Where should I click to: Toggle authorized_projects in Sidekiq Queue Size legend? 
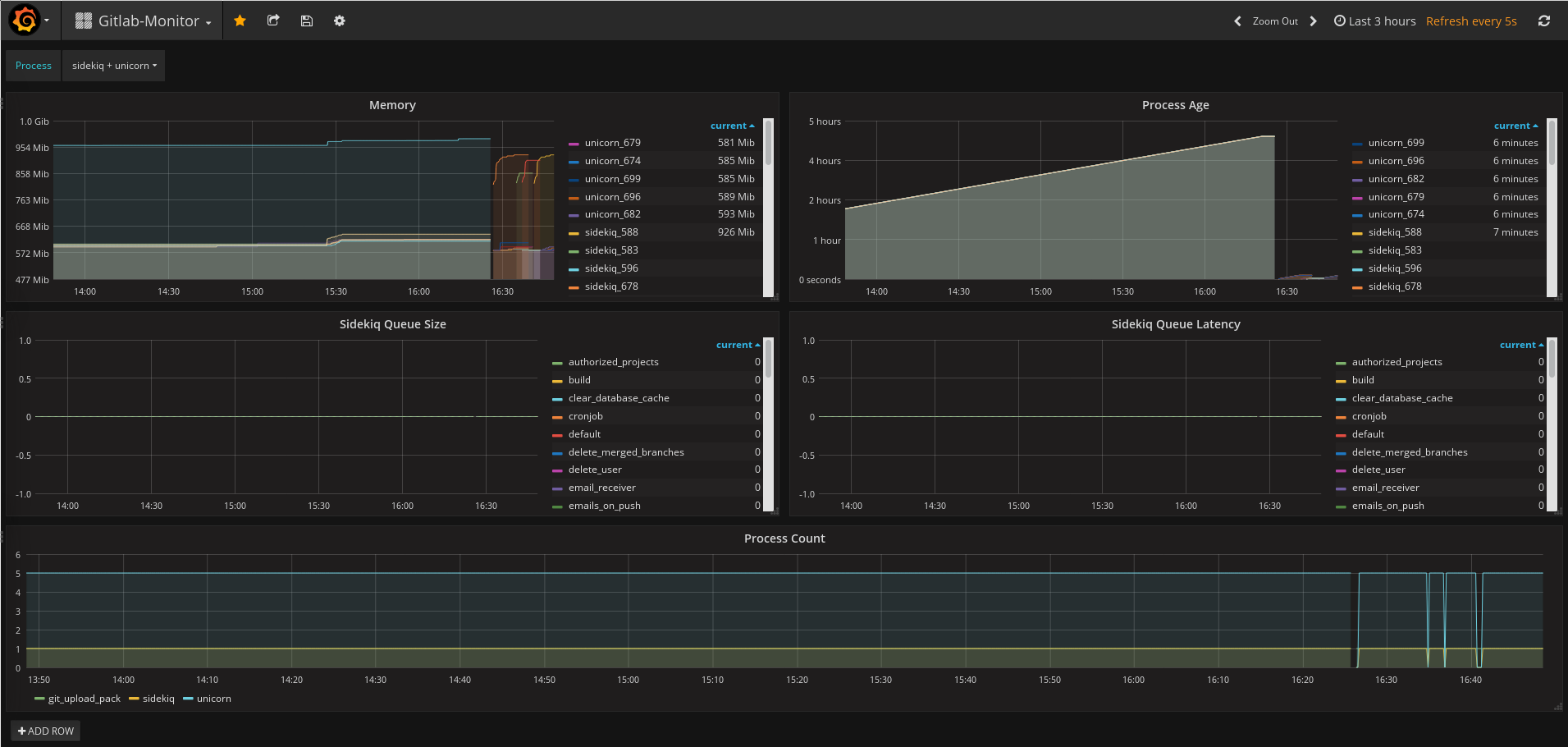tap(614, 362)
